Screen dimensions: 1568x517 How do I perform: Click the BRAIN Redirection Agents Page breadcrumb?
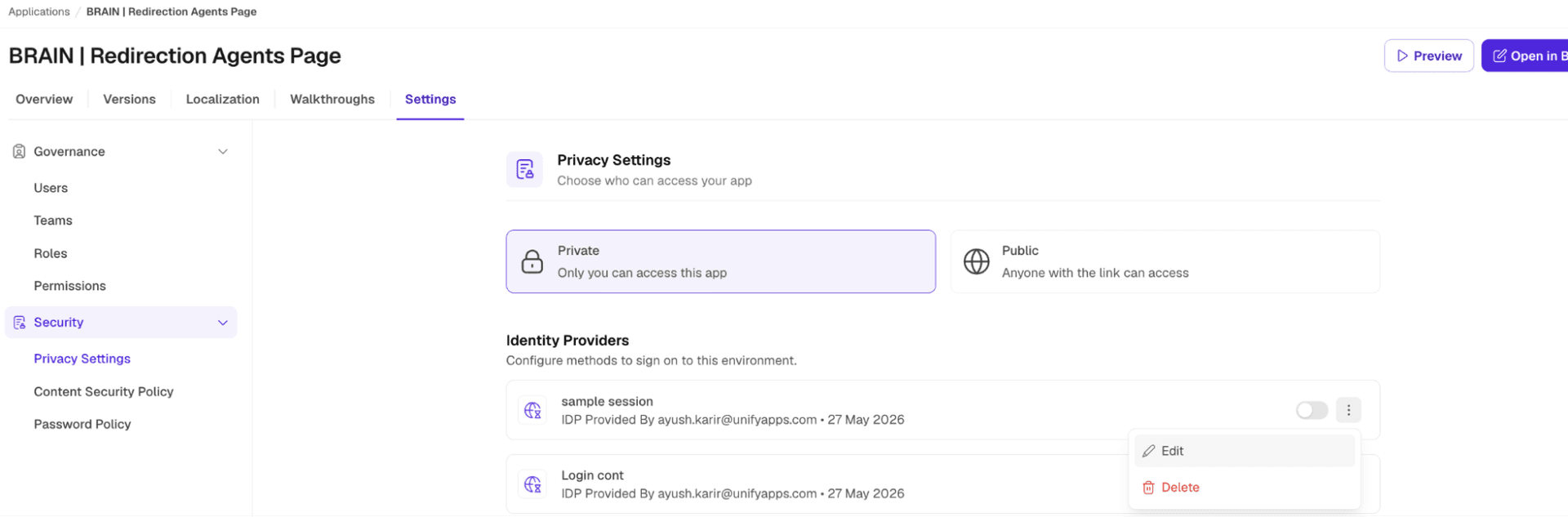tap(171, 11)
